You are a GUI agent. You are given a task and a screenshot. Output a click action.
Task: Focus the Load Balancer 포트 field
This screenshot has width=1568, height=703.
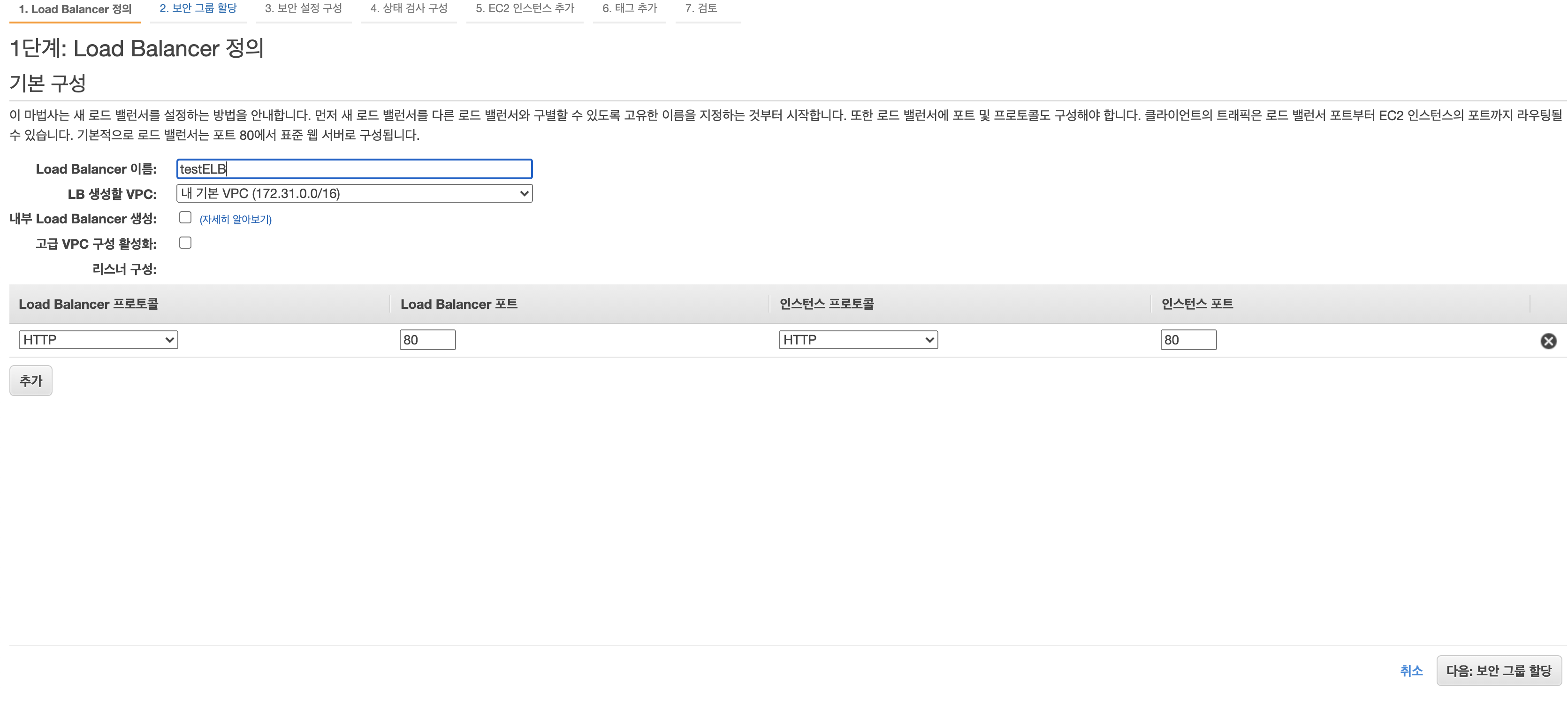[x=427, y=340]
